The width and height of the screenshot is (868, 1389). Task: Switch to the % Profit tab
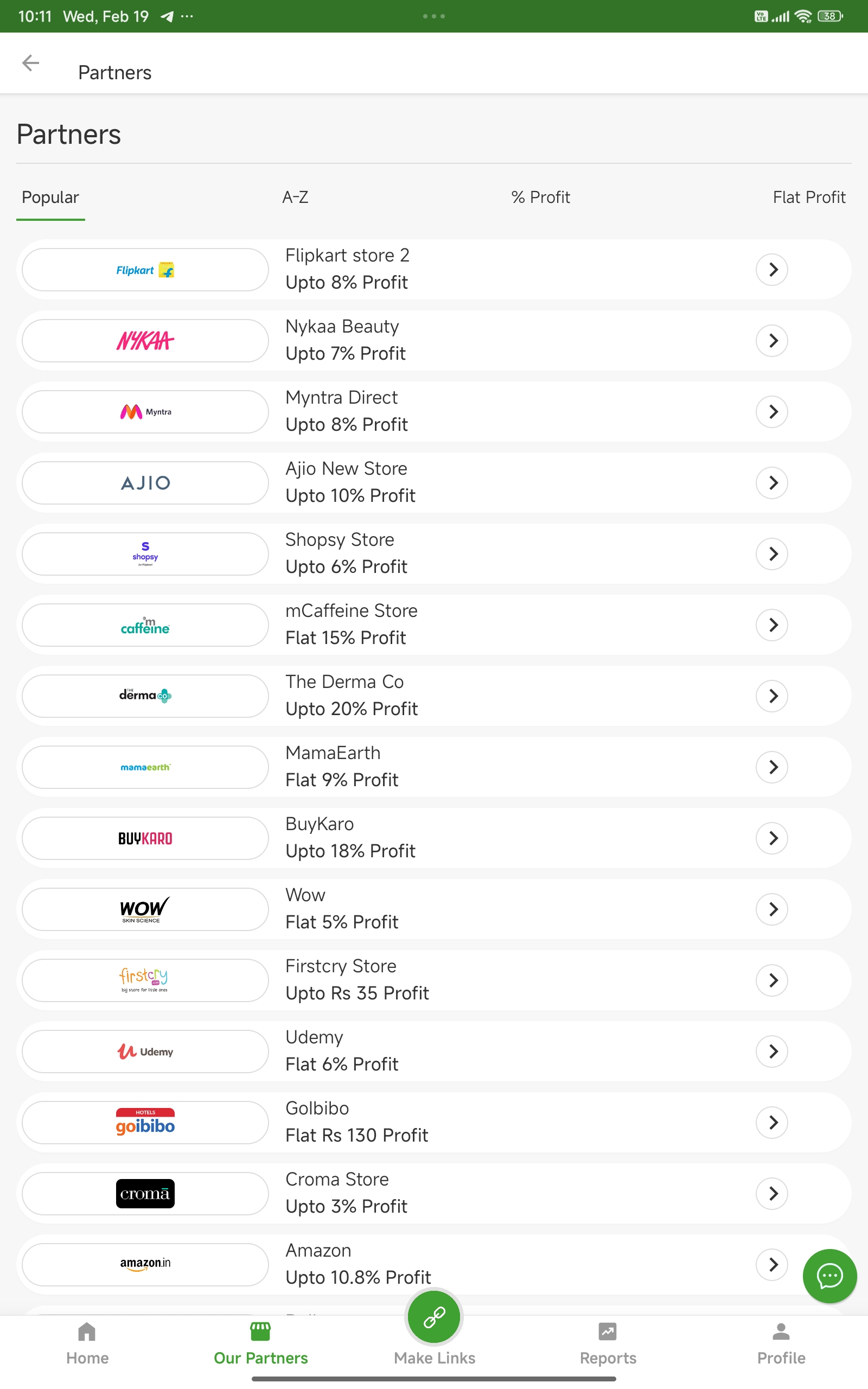540,197
